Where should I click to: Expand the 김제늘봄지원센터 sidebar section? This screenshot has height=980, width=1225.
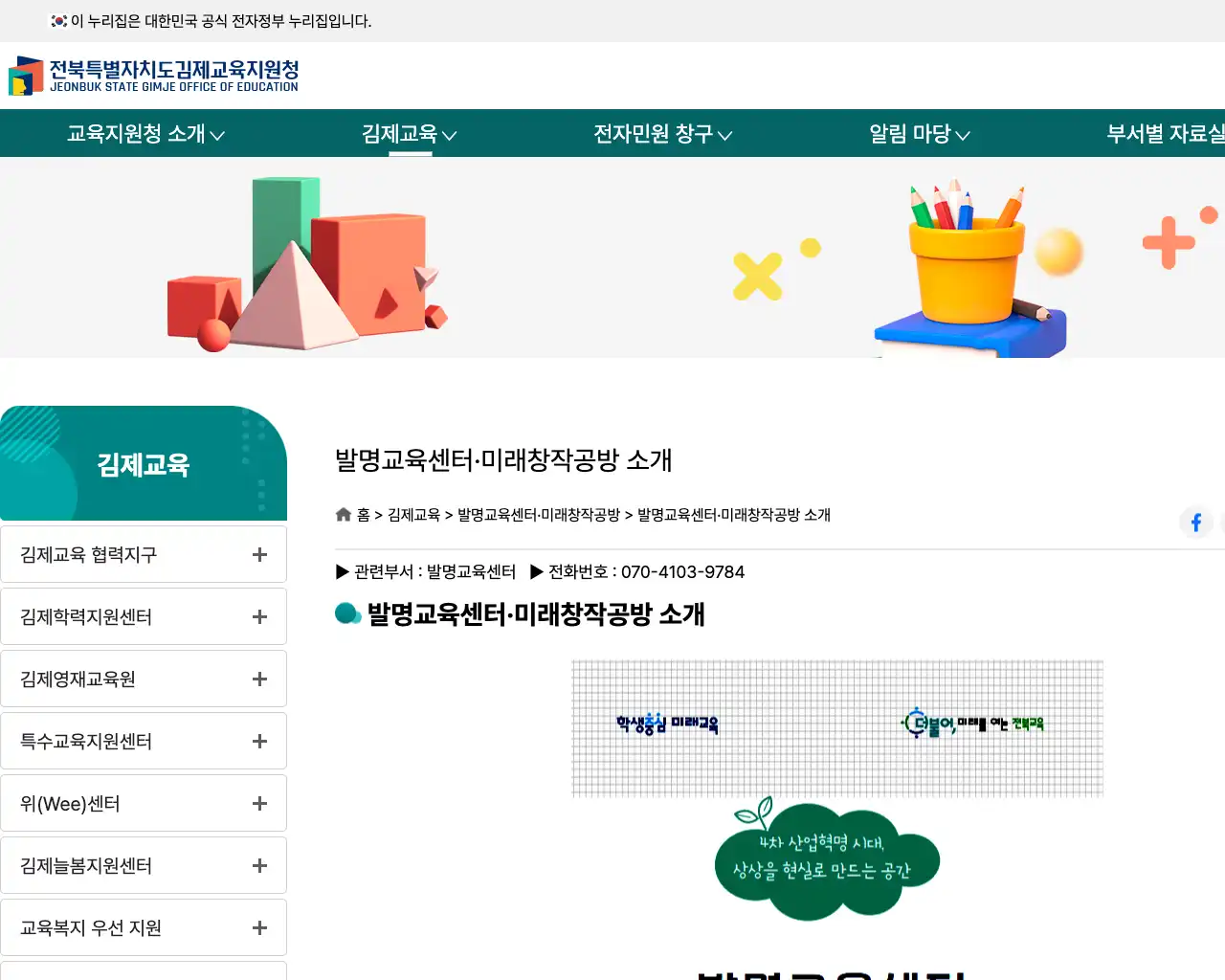tap(257, 865)
